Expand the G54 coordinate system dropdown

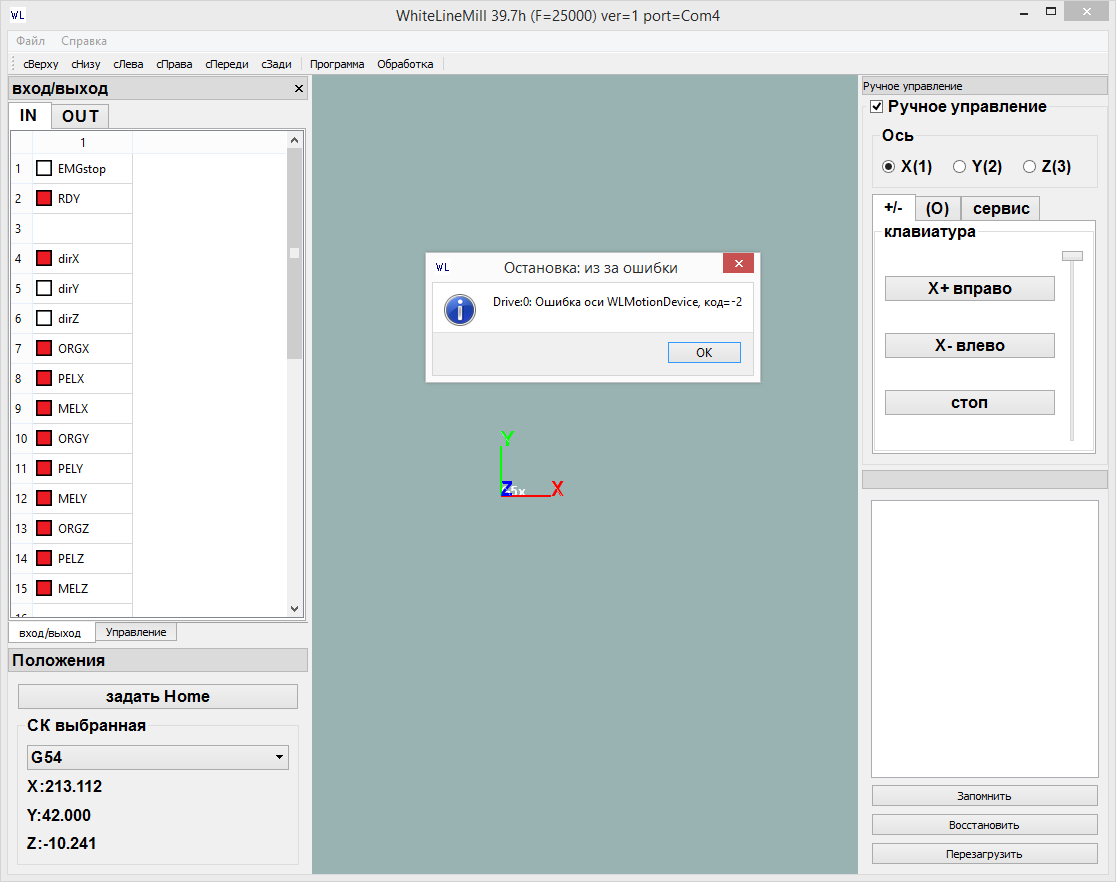[x=157, y=757]
